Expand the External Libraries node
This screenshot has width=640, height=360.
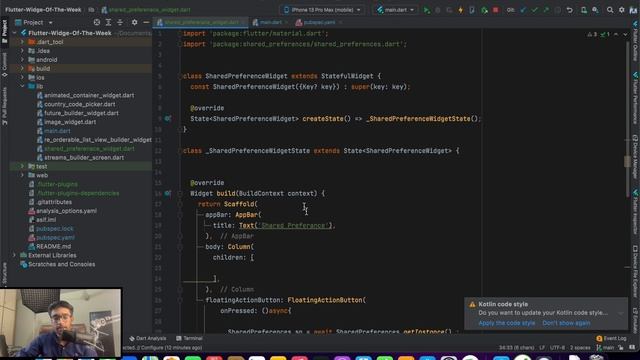pyautogui.click(x=15, y=256)
